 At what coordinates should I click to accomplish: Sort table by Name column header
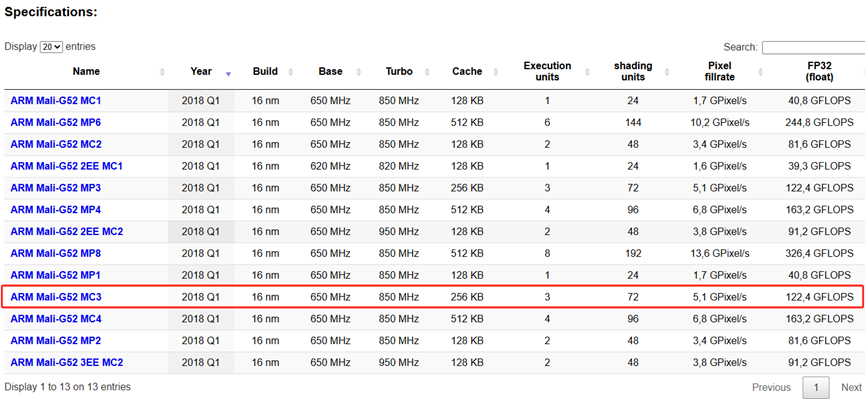(x=86, y=72)
